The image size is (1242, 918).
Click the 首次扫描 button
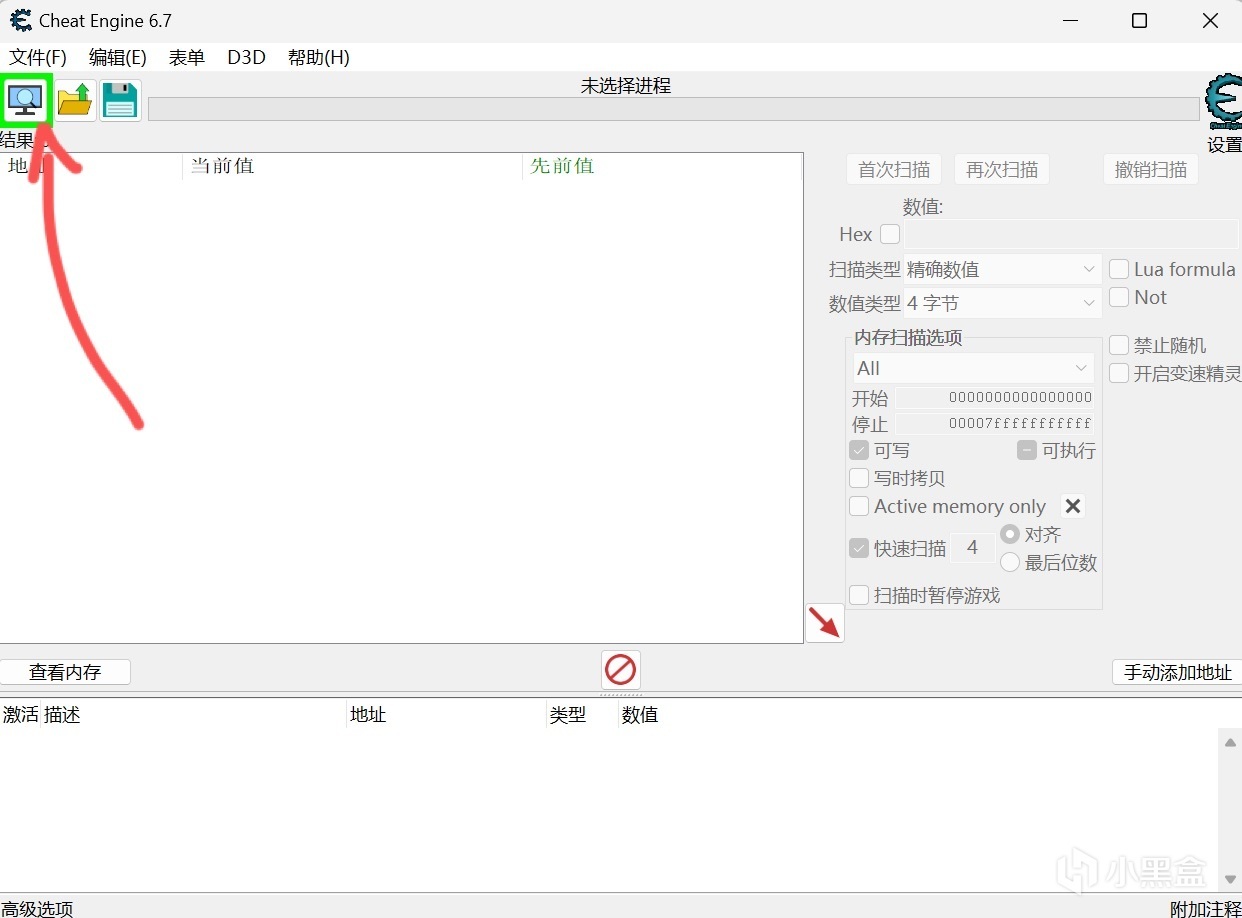click(x=894, y=169)
